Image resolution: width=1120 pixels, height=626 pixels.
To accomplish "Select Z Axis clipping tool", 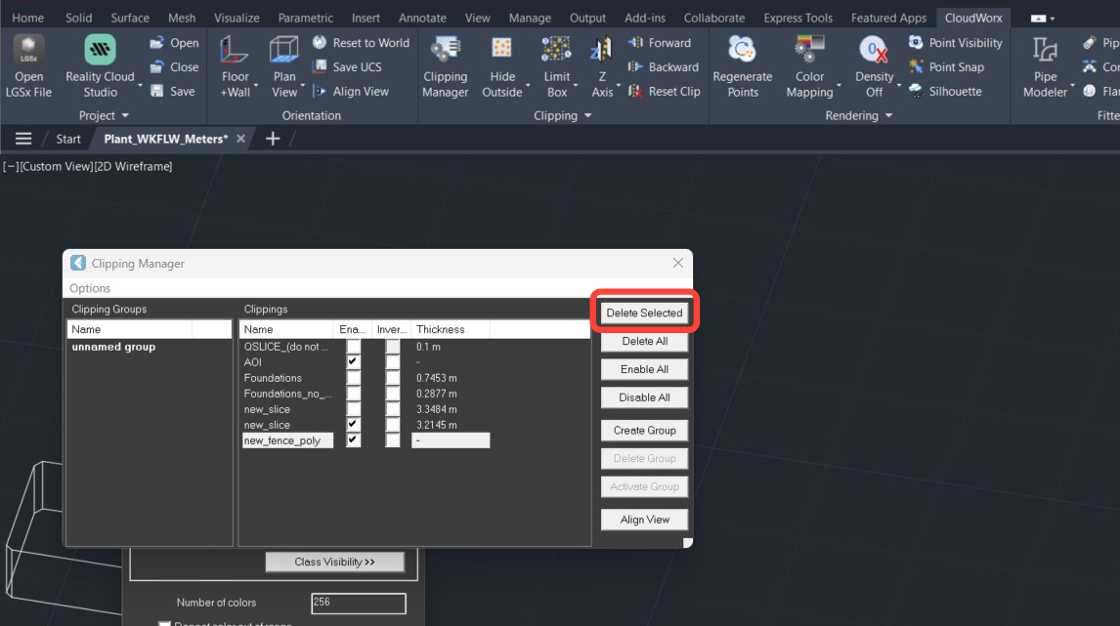I will coord(601,66).
